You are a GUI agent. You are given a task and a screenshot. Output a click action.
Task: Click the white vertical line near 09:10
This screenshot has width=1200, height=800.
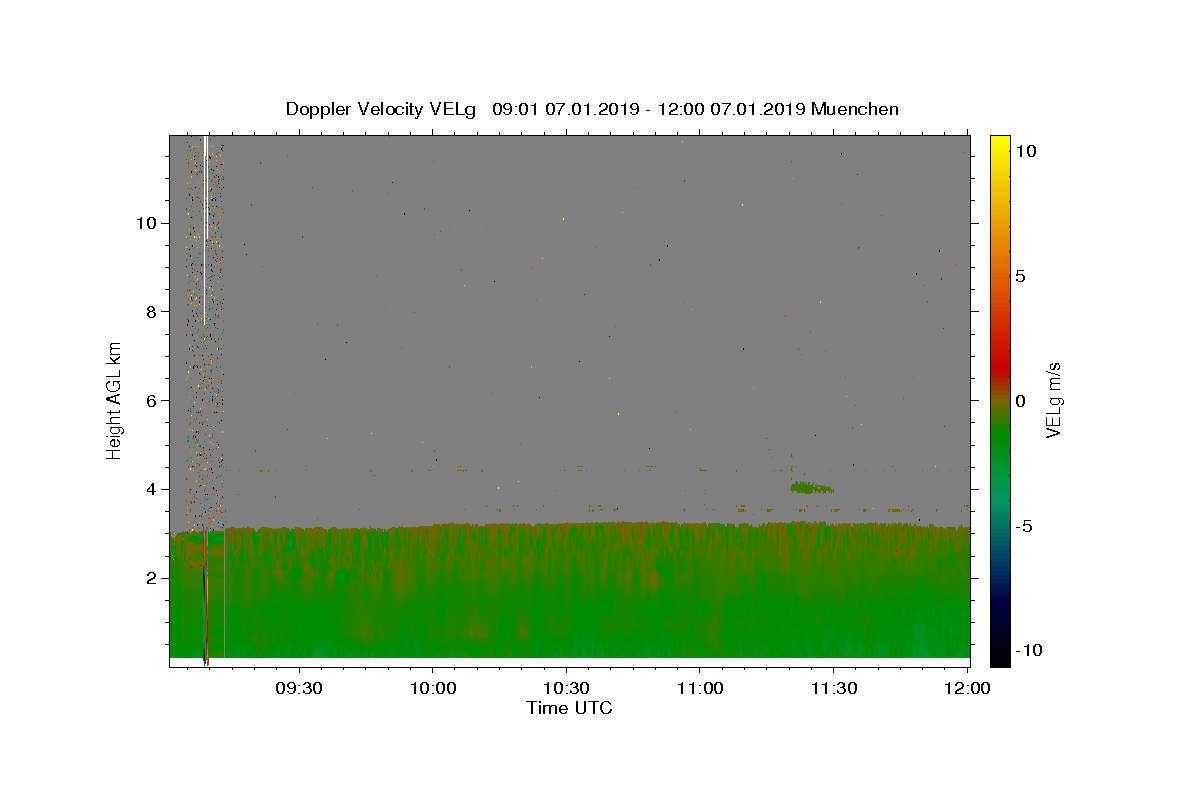(x=205, y=229)
